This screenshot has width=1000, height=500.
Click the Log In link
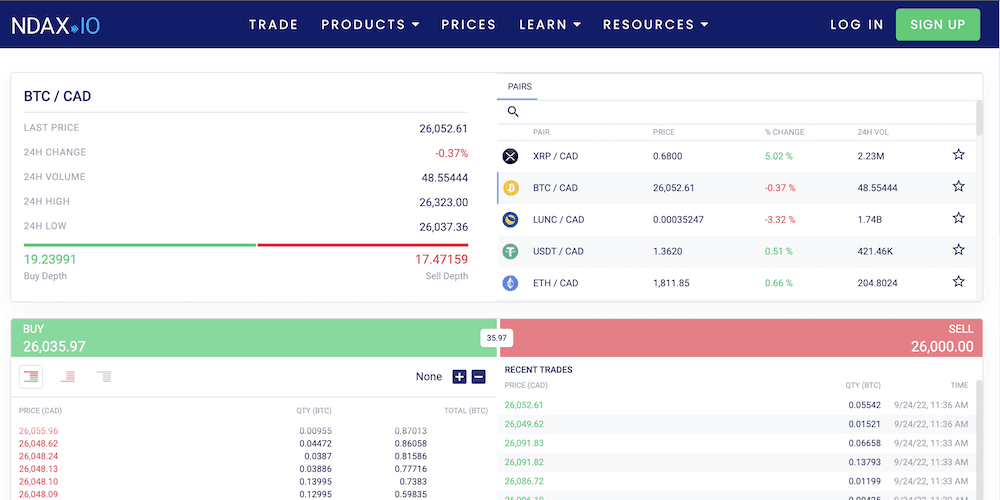(x=857, y=25)
